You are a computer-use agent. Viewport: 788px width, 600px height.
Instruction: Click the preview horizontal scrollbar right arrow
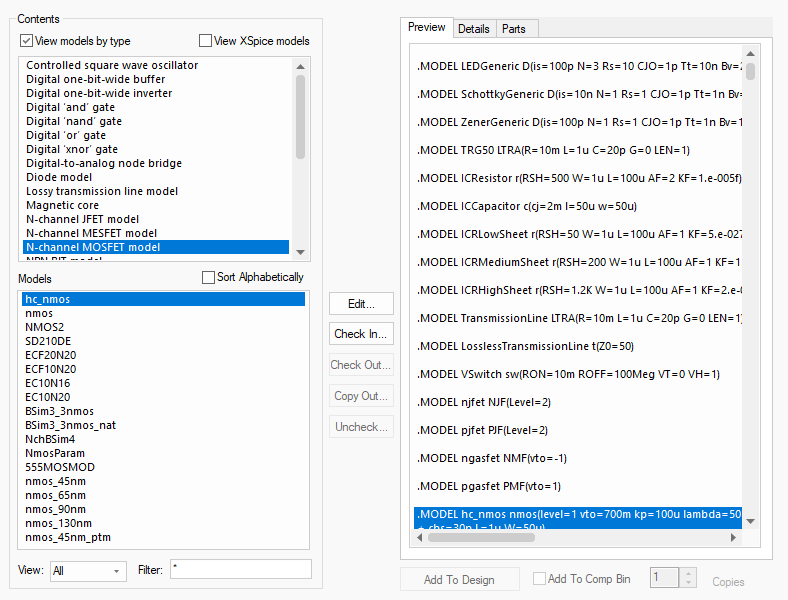pos(738,537)
